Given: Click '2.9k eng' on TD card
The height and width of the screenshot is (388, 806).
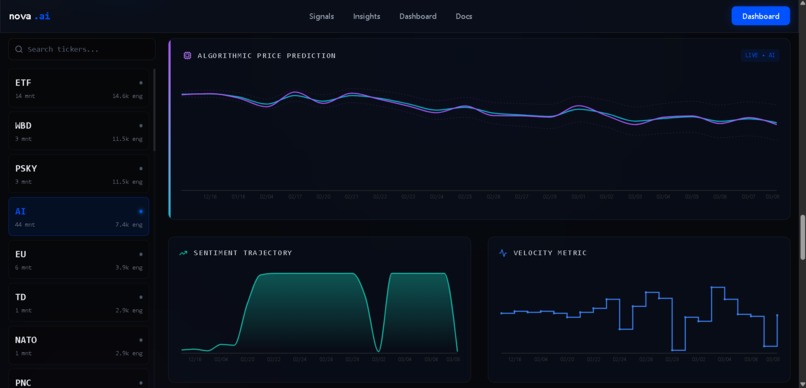Looking at the screenshot, I should click(x=129, y=310).
